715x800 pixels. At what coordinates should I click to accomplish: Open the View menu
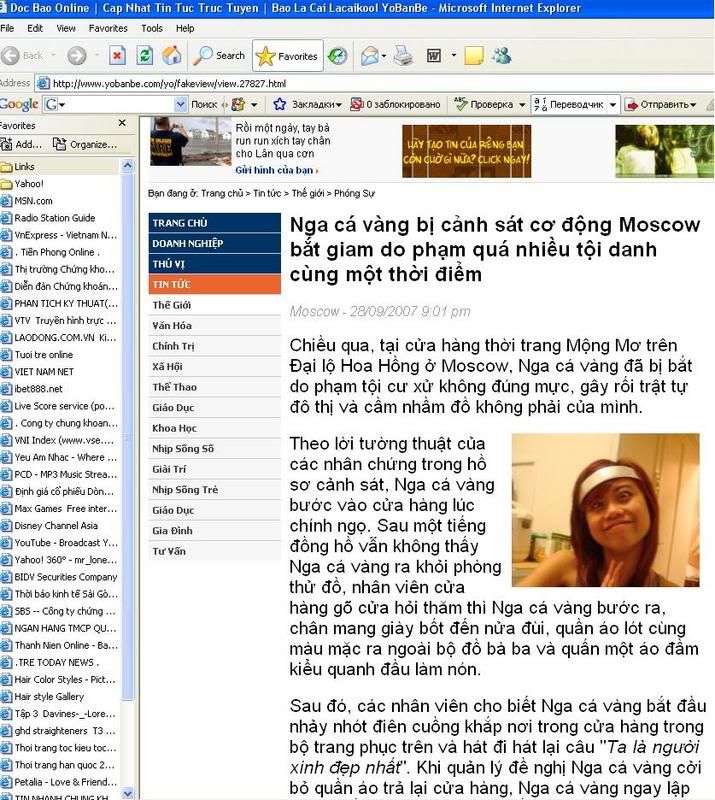66,28
